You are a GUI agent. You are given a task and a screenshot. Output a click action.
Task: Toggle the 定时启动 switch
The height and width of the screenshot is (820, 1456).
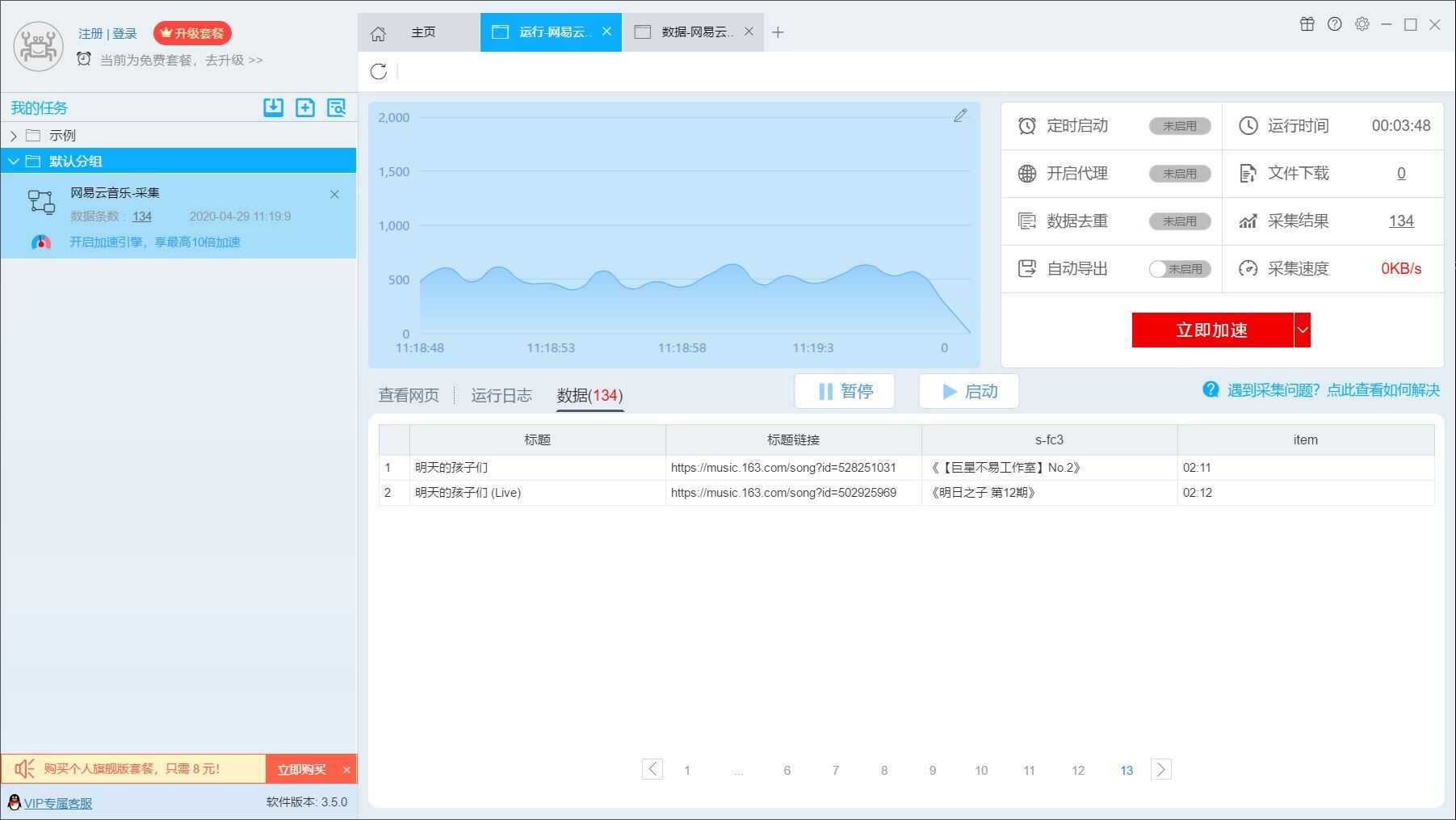coord(1180,126)
